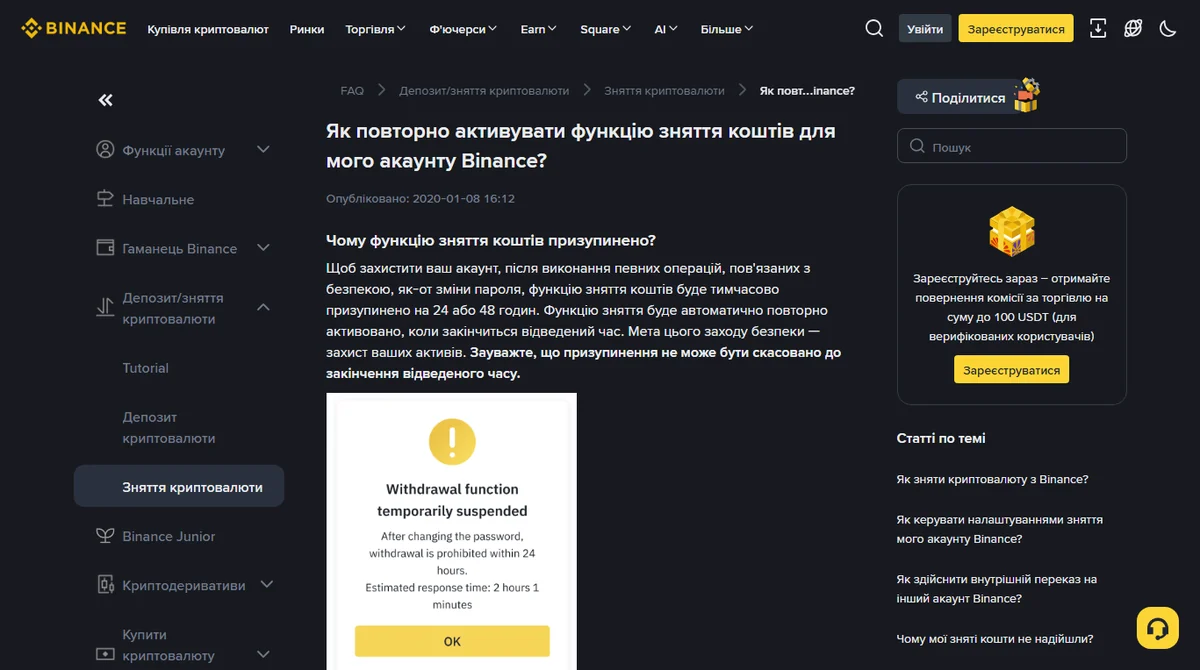
Task: Open the support chat headset button
Action: point(1158,628)
